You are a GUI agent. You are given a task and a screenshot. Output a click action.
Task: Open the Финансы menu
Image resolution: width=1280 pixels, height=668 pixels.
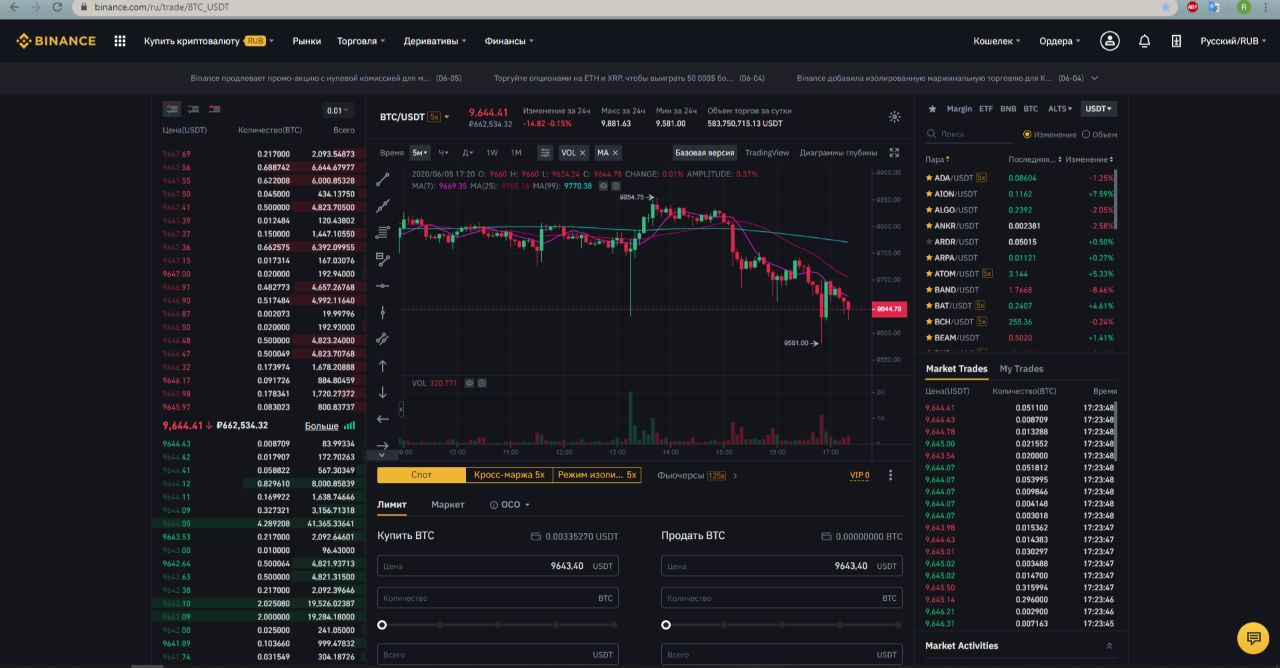(x=509, y=41)
